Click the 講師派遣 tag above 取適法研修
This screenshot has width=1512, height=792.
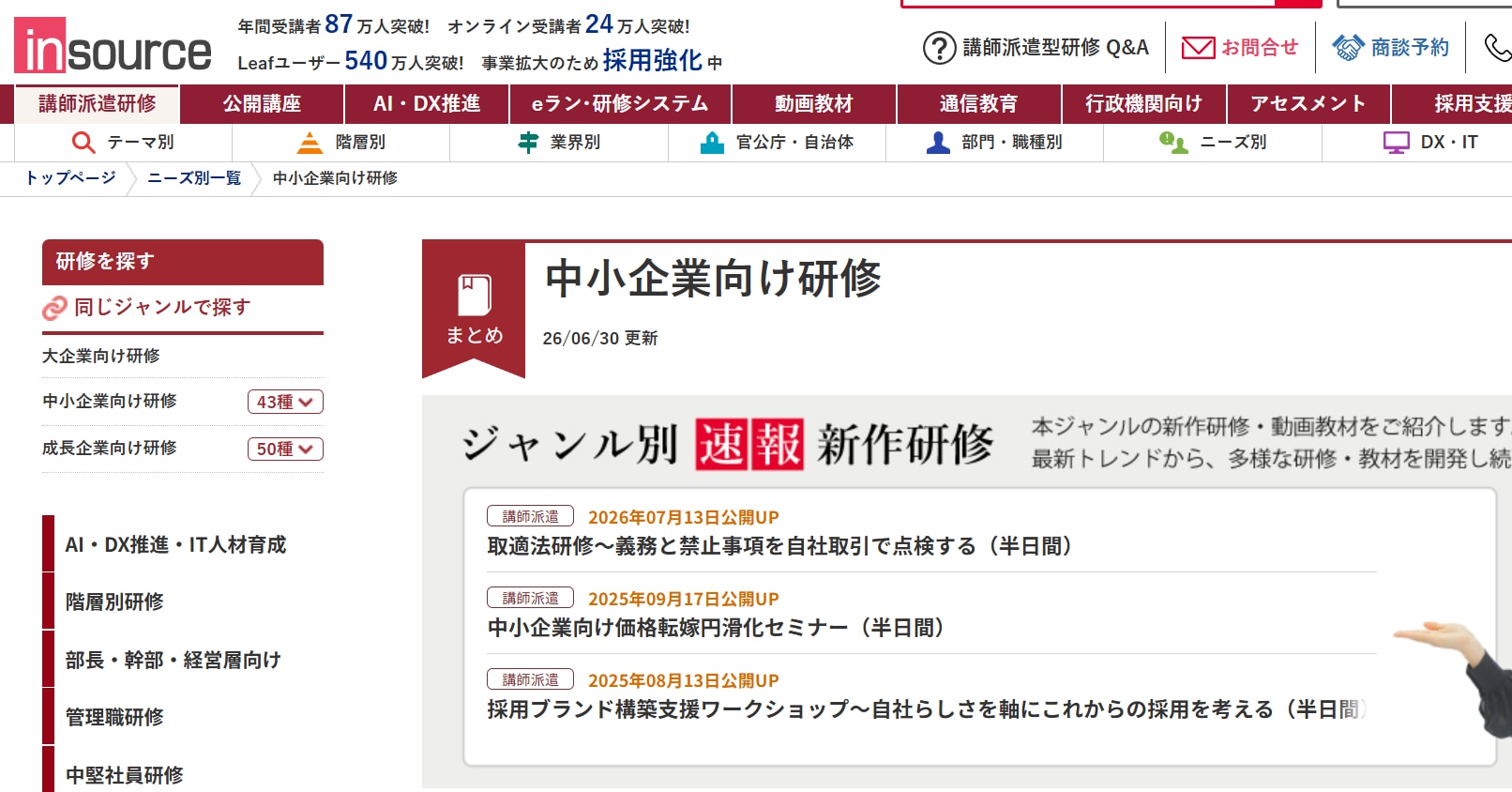coord(530,516)
